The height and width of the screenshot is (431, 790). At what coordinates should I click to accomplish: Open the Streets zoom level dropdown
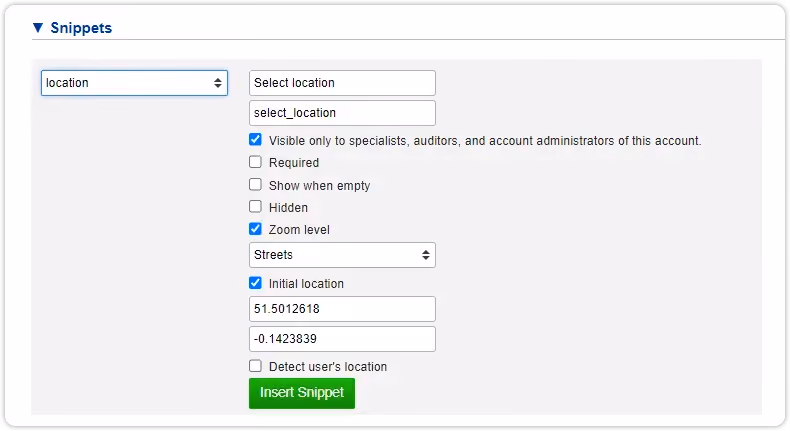point(342,255)
